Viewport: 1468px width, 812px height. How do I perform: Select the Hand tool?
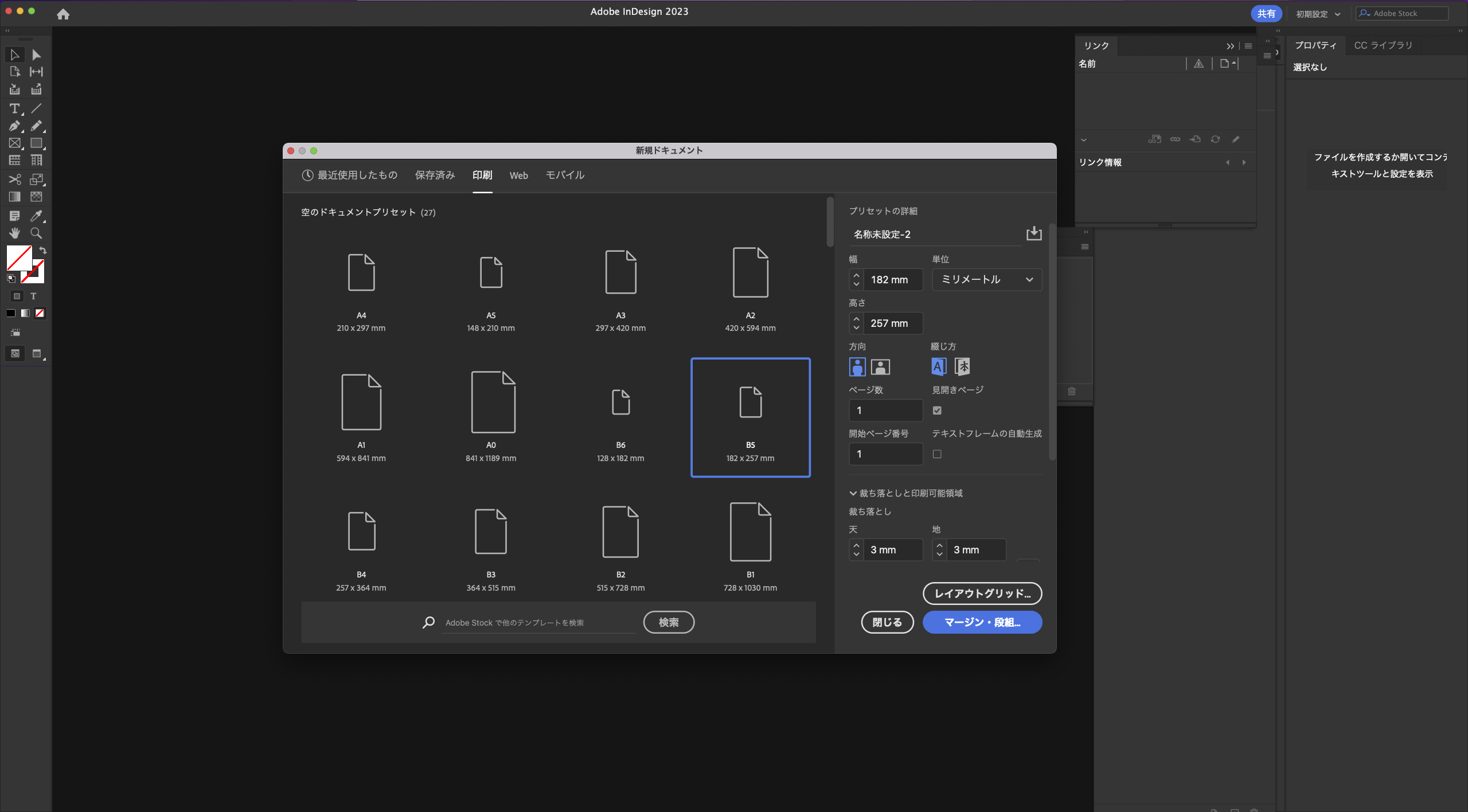coord(15,233)
